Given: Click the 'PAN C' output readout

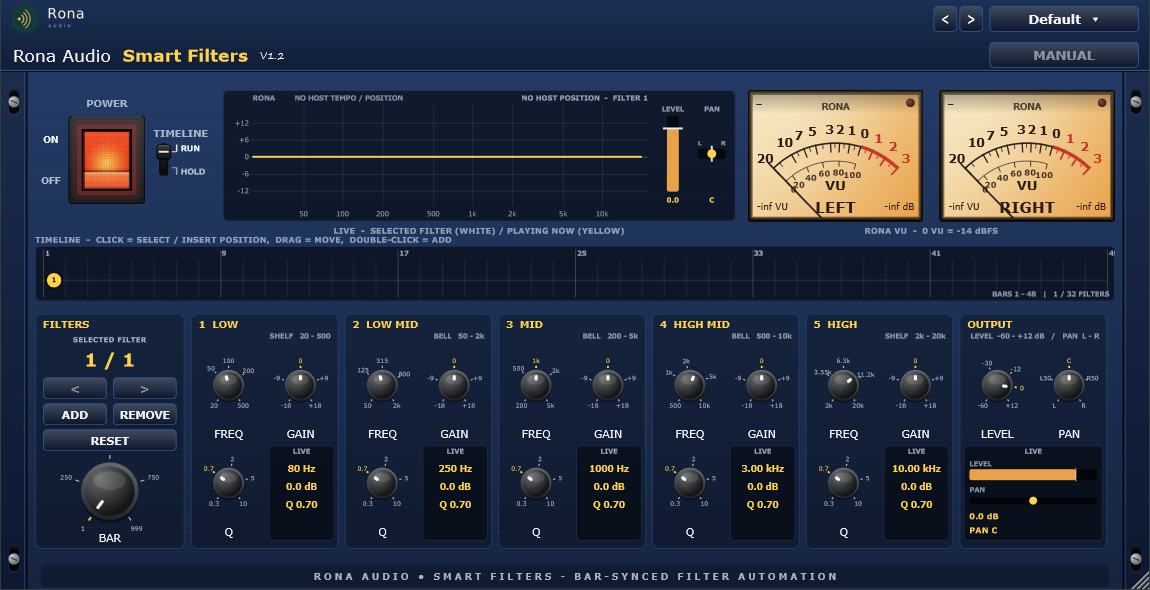Looking at the screenshot, I should pyautogui.click(x=984, y=530).
